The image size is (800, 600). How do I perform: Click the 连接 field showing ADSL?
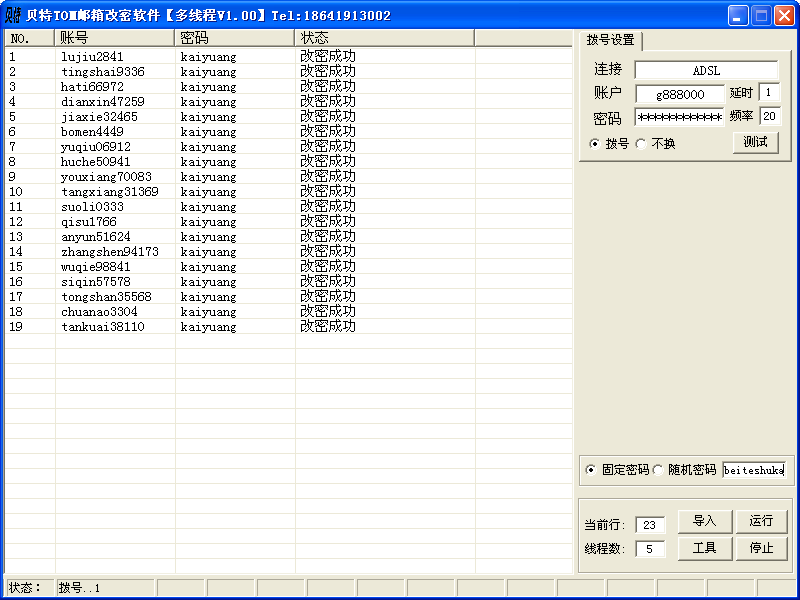[706, 71]
